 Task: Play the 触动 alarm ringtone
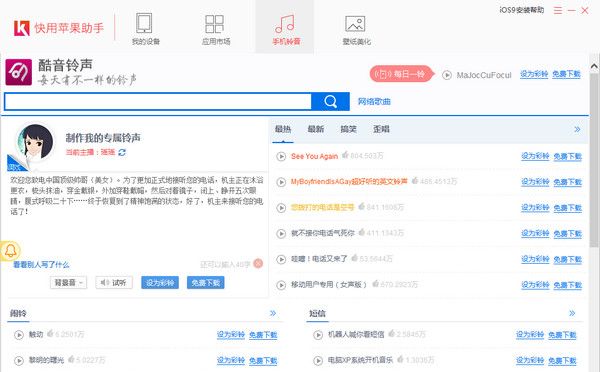[x=19, y=335]
